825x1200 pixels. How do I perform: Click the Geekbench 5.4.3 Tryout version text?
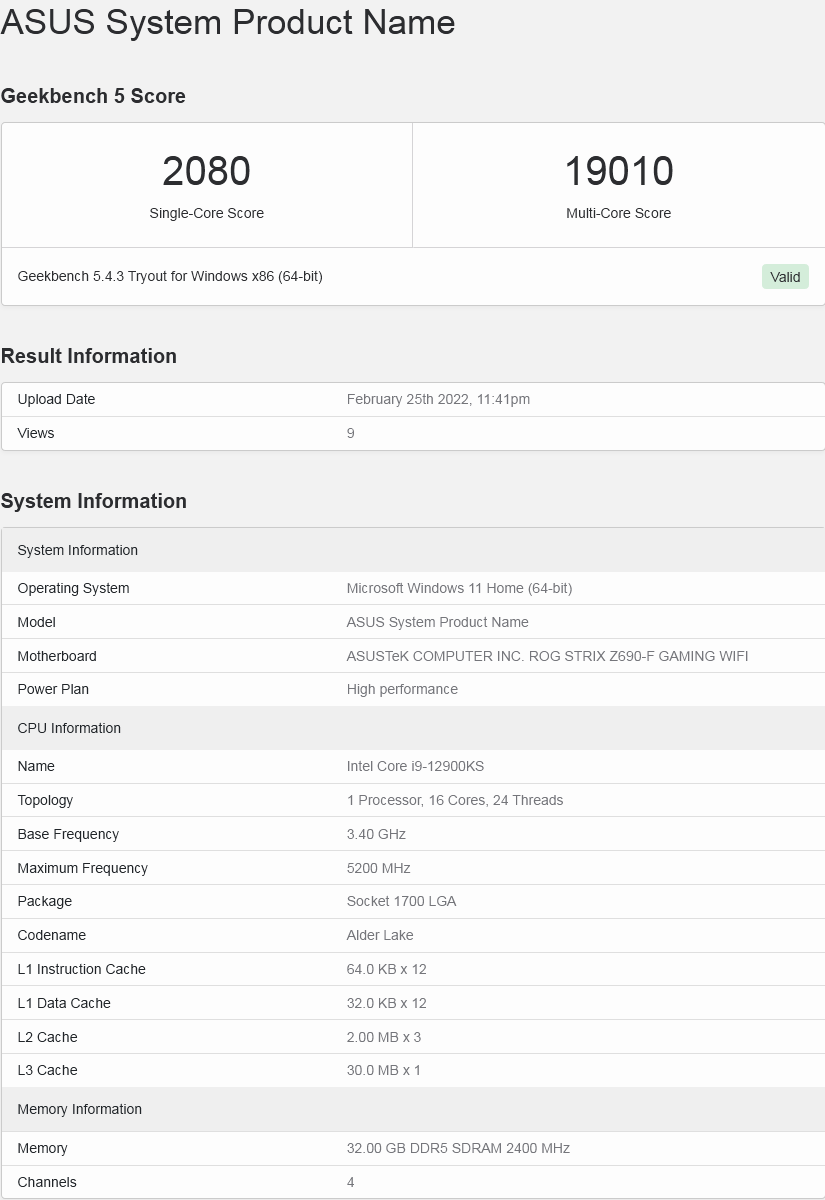click(x=170, y=276)
